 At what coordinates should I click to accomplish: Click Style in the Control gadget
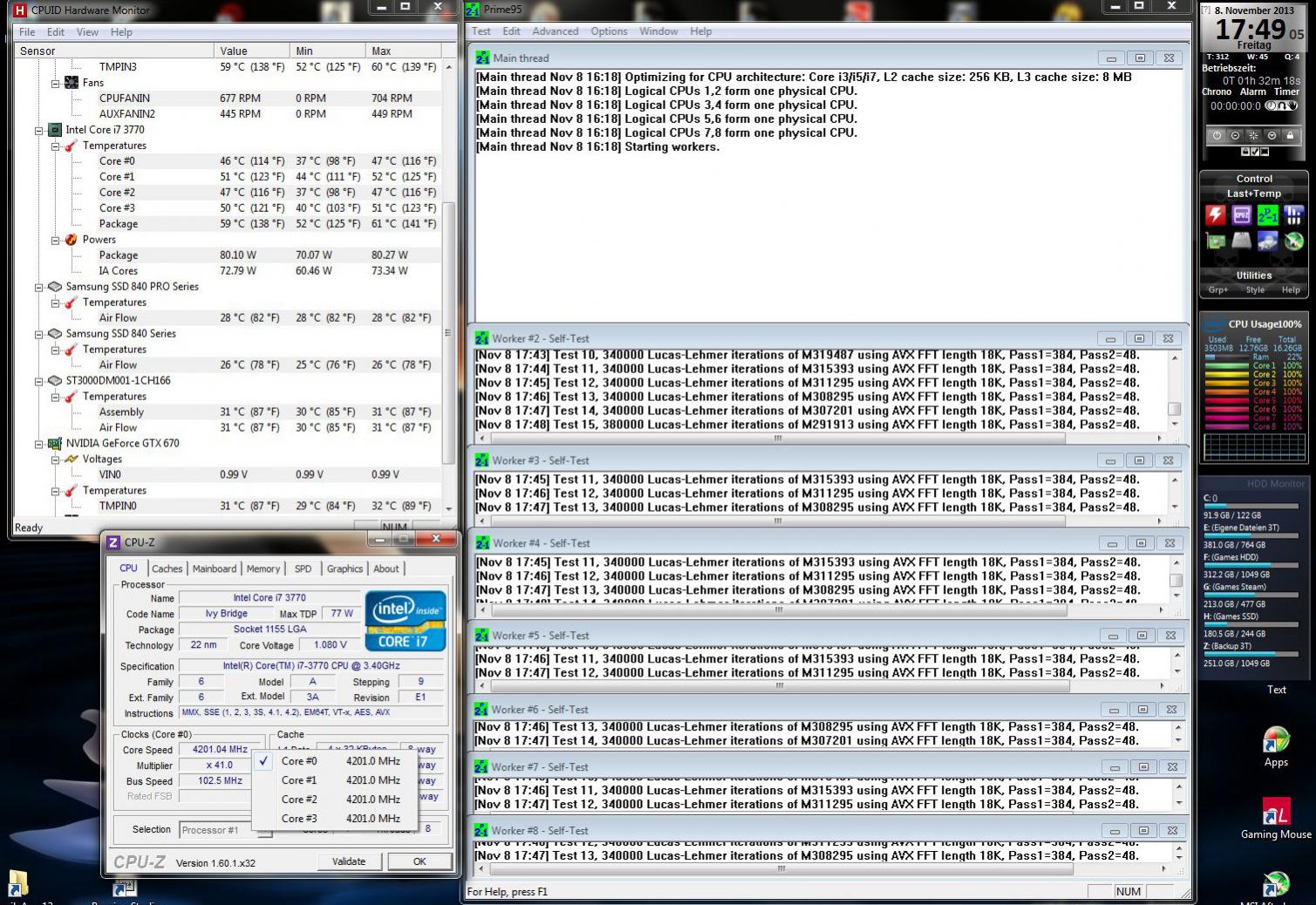[1255, 289]
